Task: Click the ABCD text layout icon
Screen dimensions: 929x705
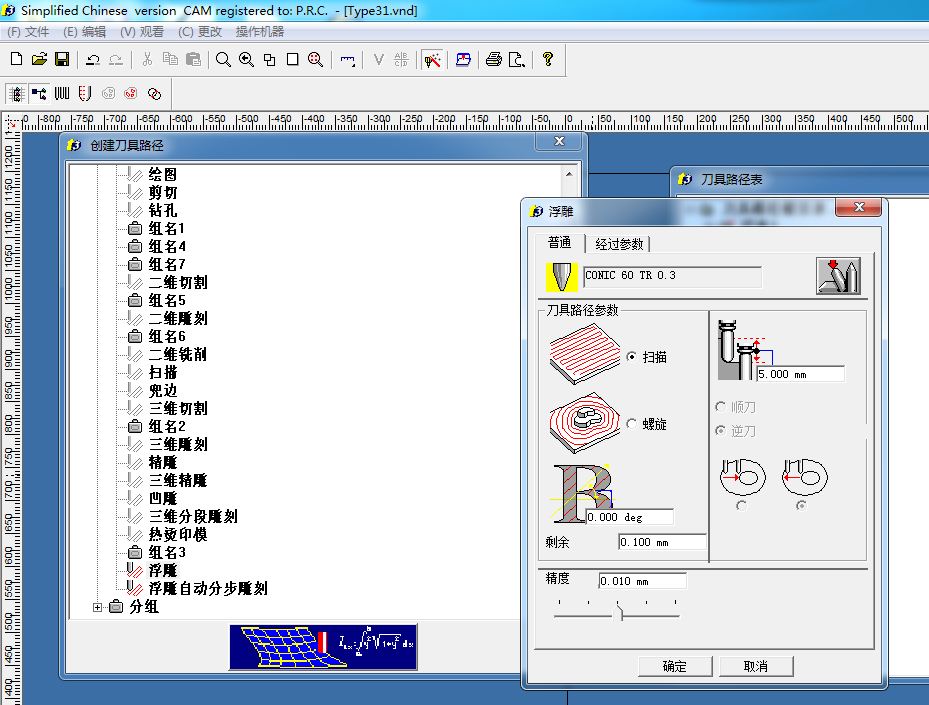Action: (401, 59)
